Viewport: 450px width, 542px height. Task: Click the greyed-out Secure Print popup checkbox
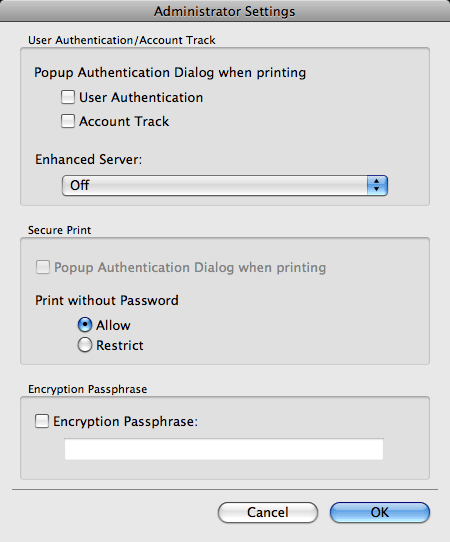43,267
